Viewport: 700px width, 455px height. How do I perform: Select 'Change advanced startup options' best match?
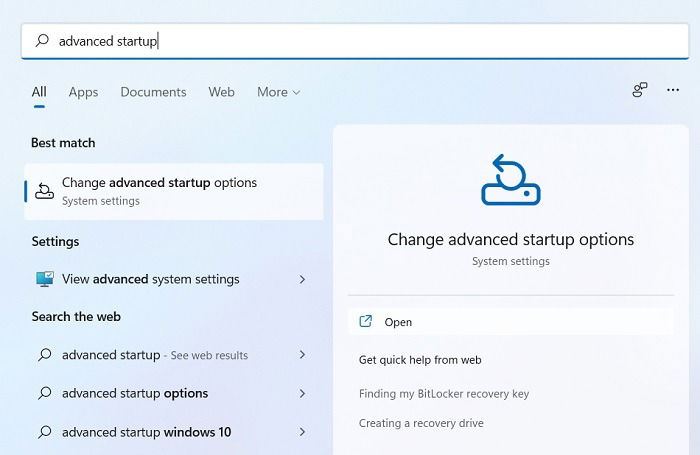tap(174, 191)
